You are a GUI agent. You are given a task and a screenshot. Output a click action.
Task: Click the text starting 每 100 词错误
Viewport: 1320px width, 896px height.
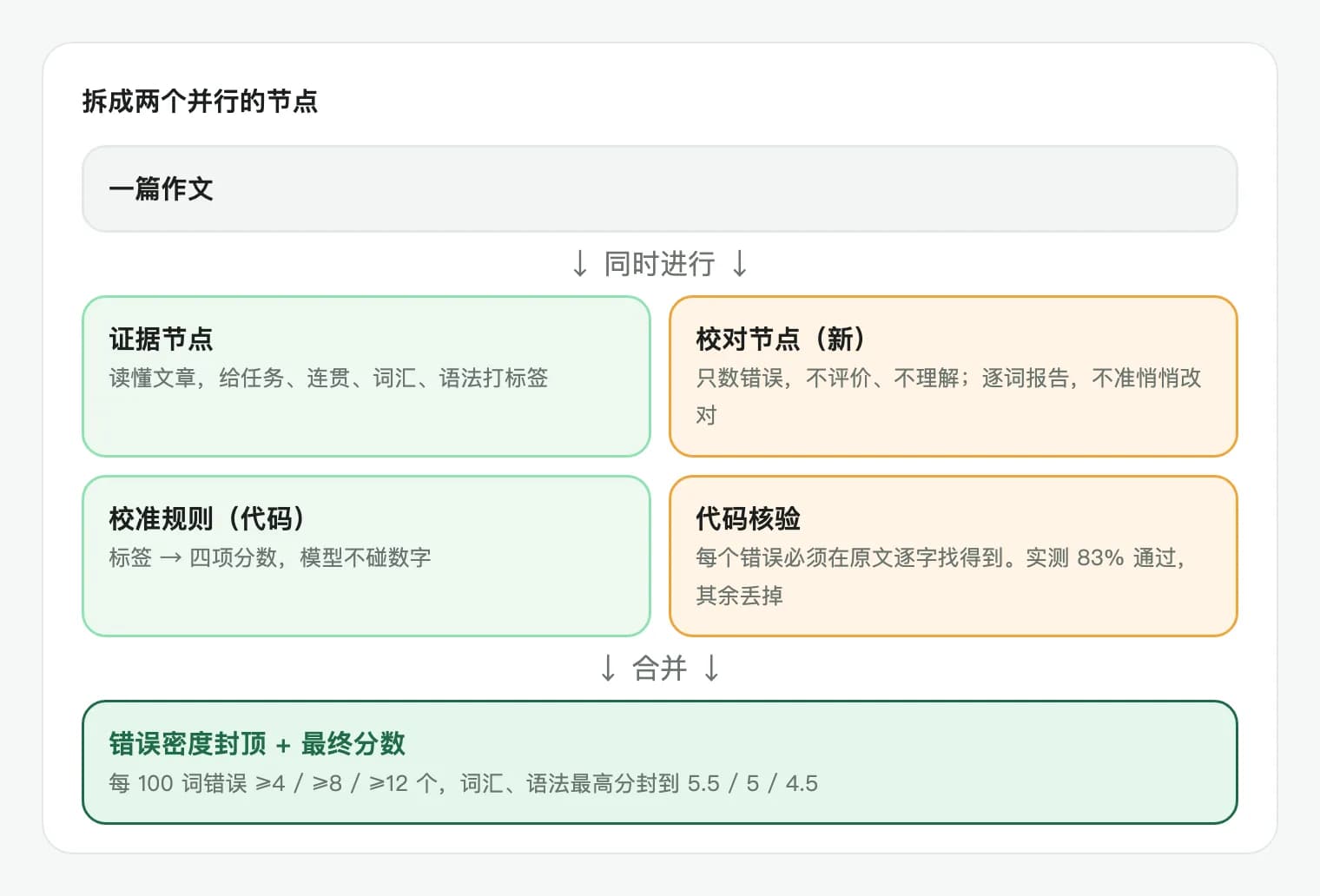463,783
